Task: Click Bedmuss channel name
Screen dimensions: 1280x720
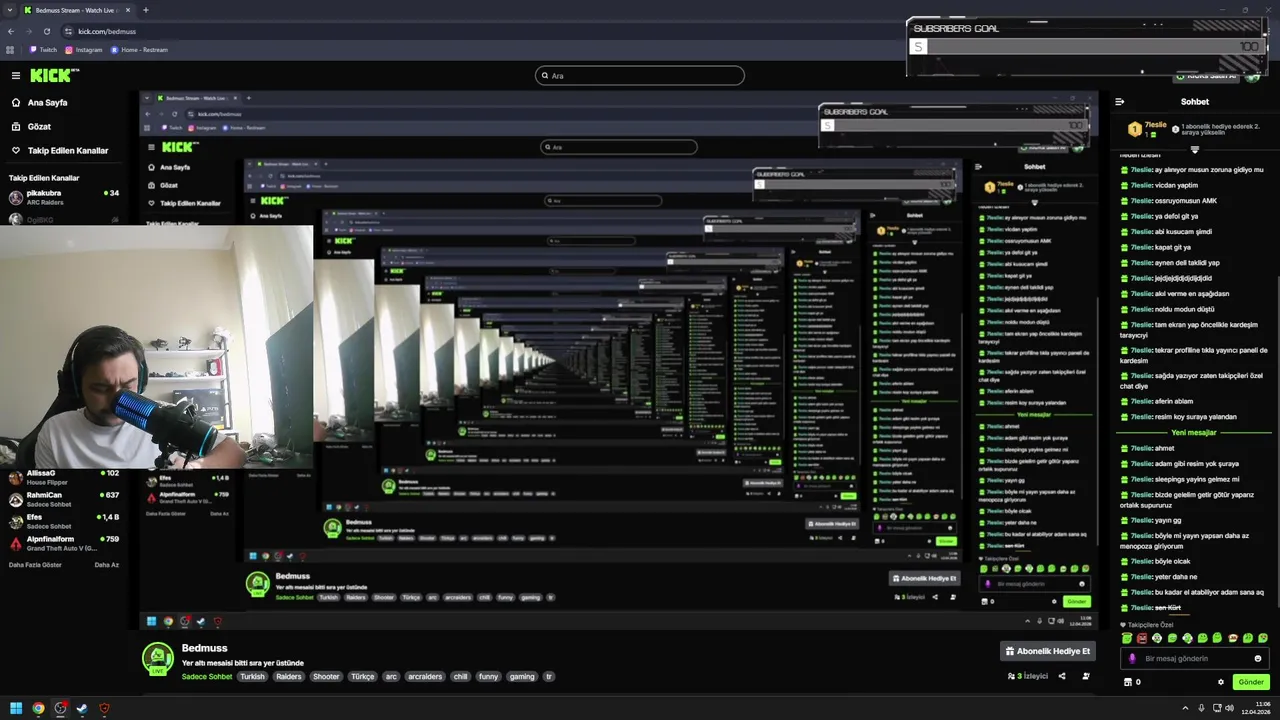Action: coord(204,648)
